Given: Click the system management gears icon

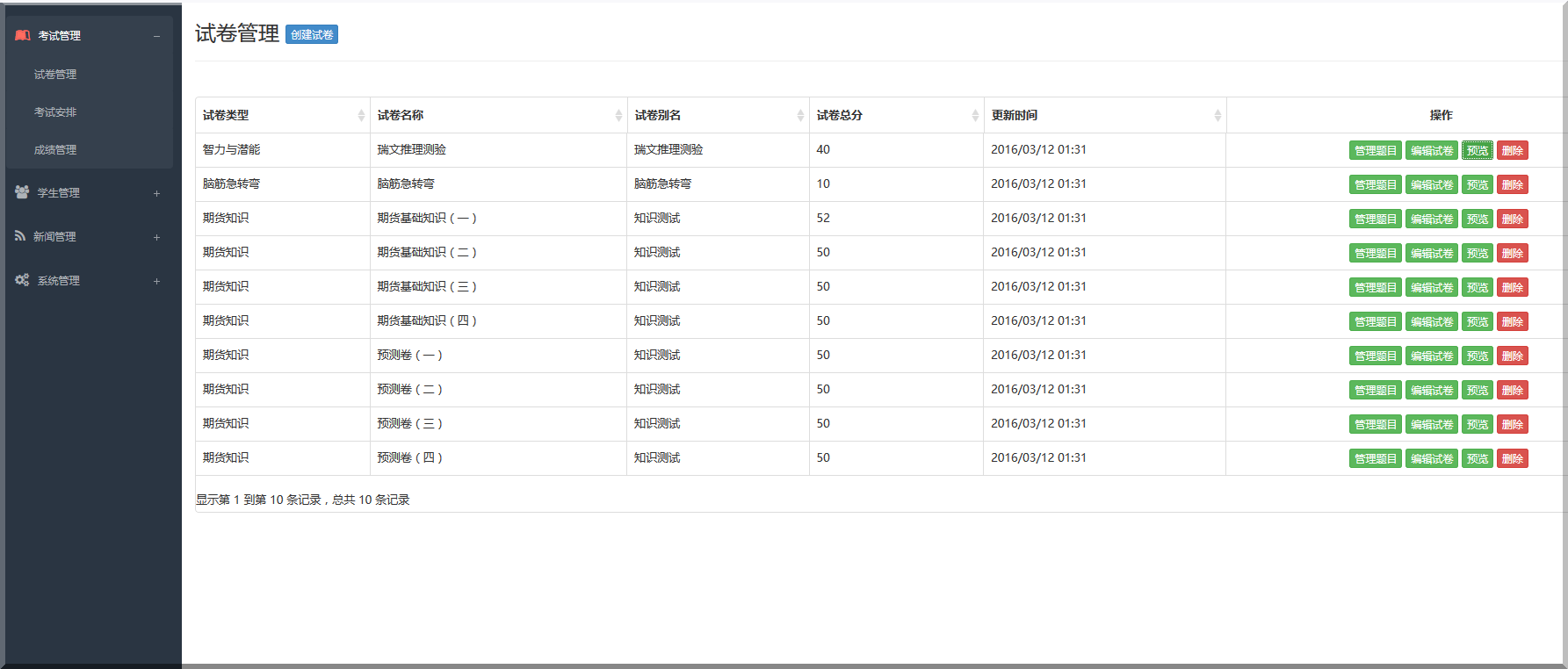Looking at the screenshot, I should pos(22,280).
